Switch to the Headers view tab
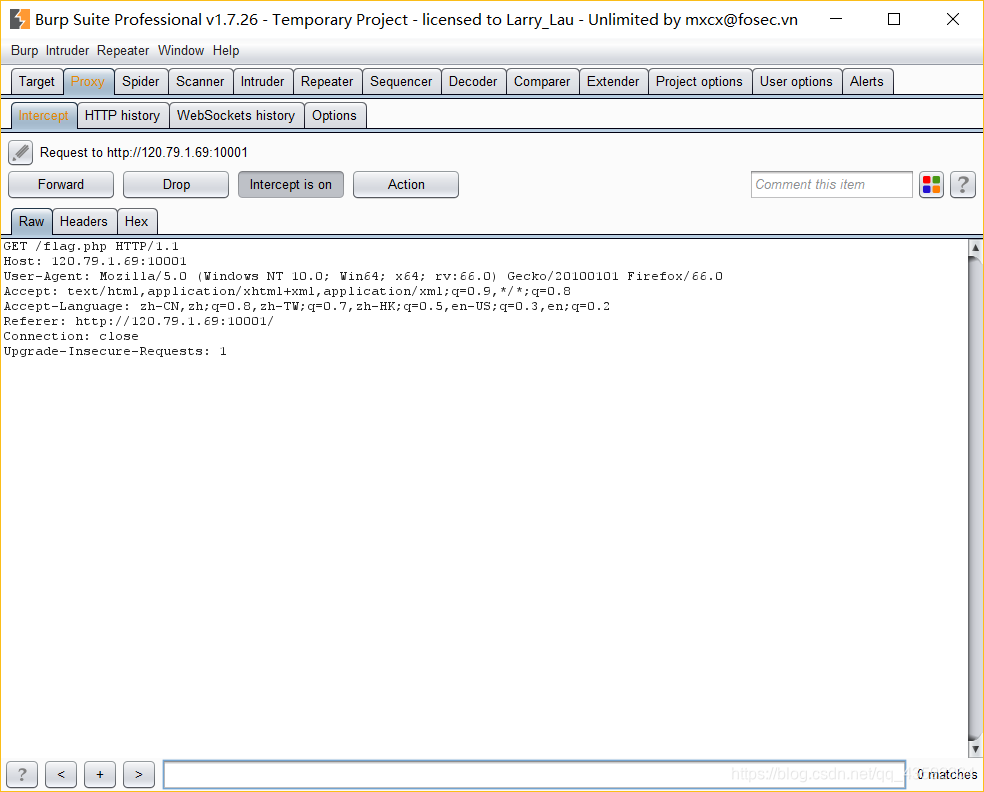 84,222
